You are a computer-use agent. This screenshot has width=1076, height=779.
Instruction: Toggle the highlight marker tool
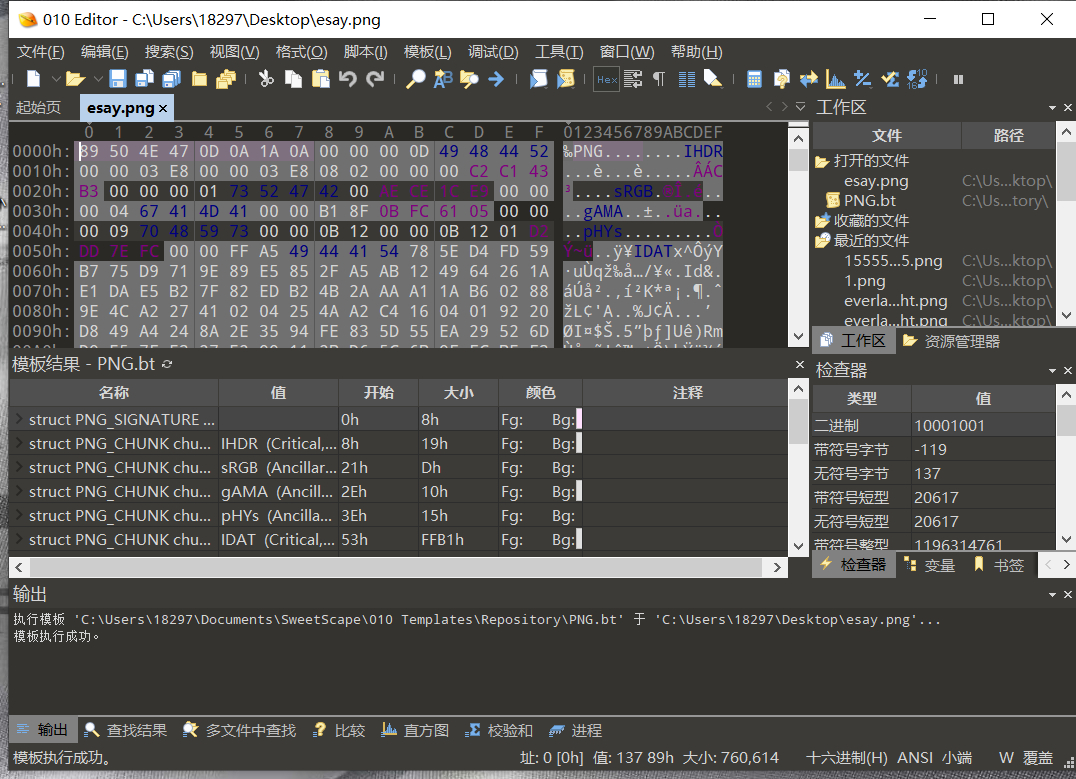click(x=713, y=79)
